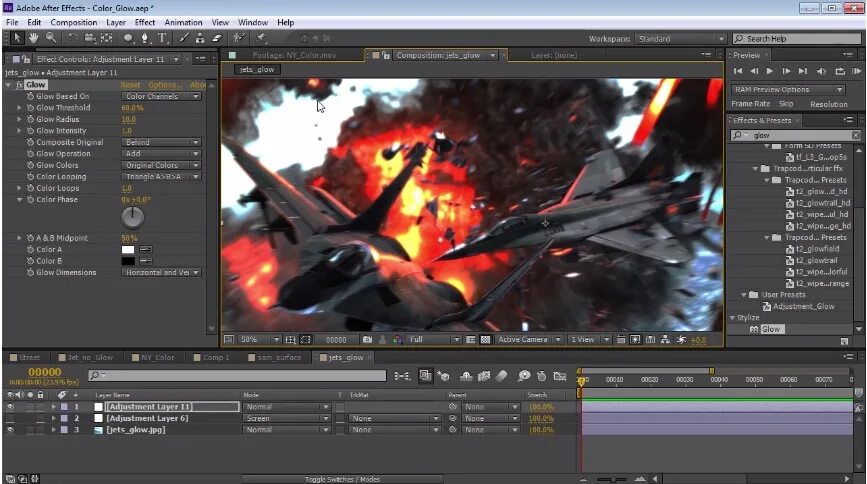Open the Glow Based On dropdown

(x=162, y=97)
